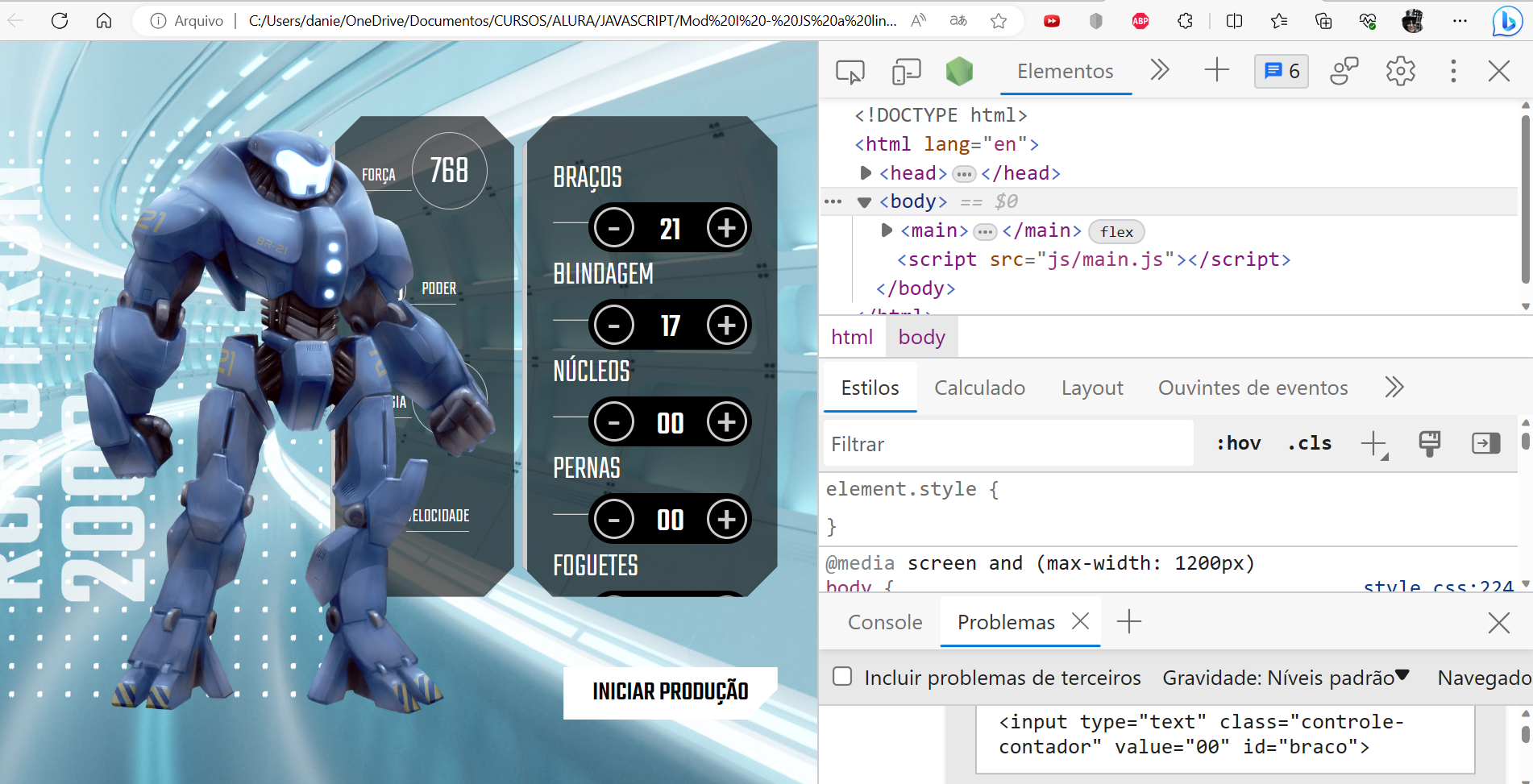Close the DevTools panel
This screenshot has height=784, width=1533.
[x=1499, y=71]
